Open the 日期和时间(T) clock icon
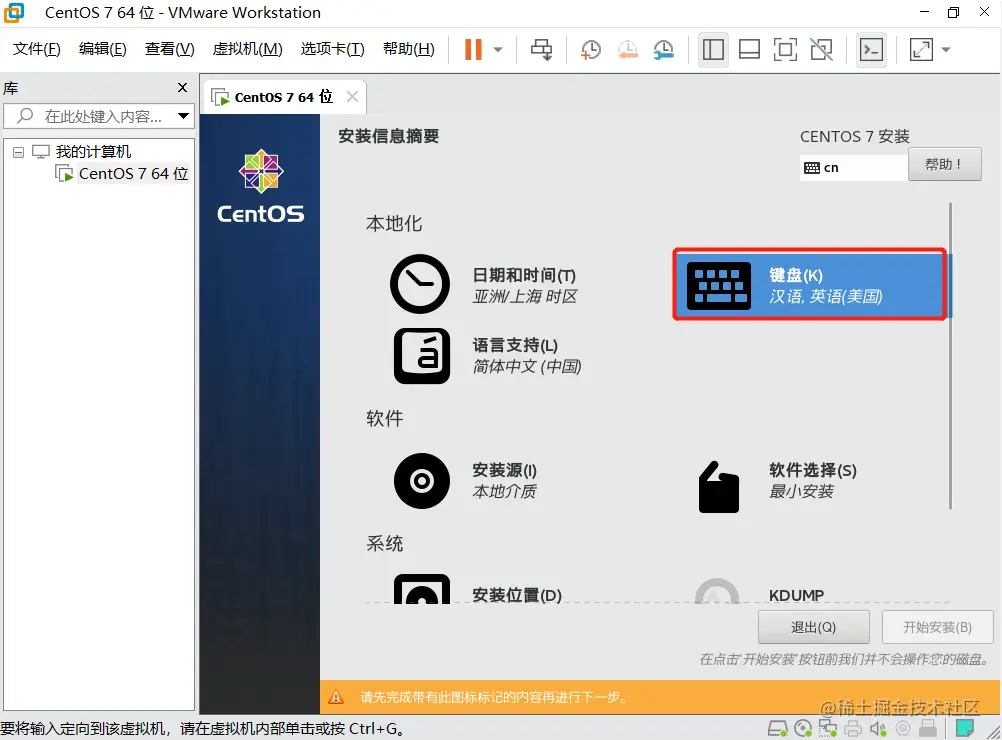The image size is (1002, 740). coord(420,284)
